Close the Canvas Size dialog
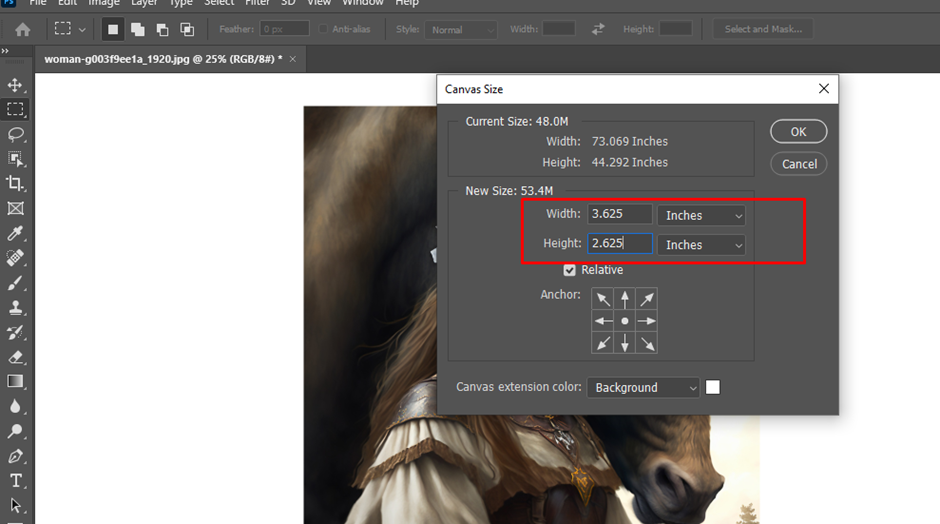 824,89
